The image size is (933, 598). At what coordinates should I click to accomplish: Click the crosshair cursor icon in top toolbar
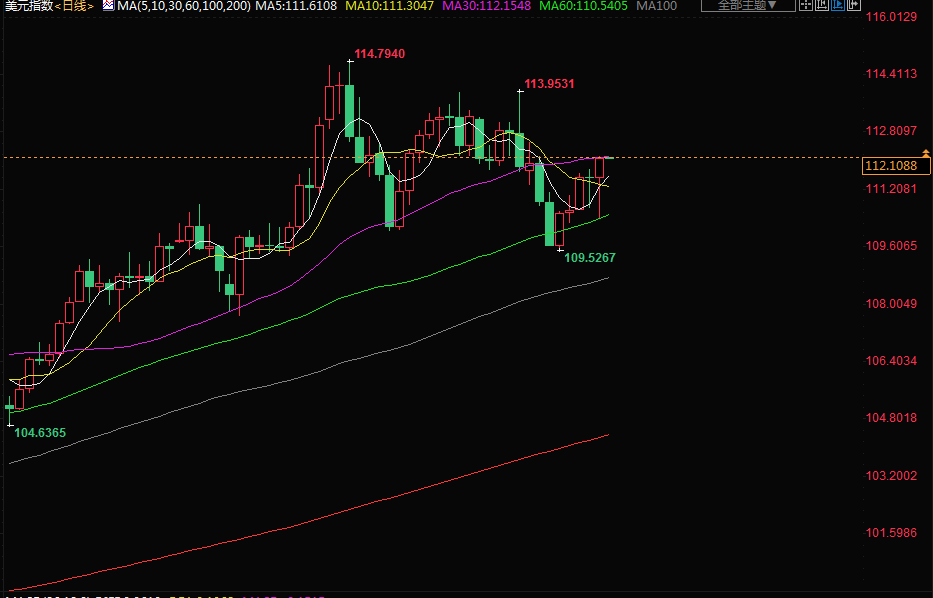[x=806, y=4]
